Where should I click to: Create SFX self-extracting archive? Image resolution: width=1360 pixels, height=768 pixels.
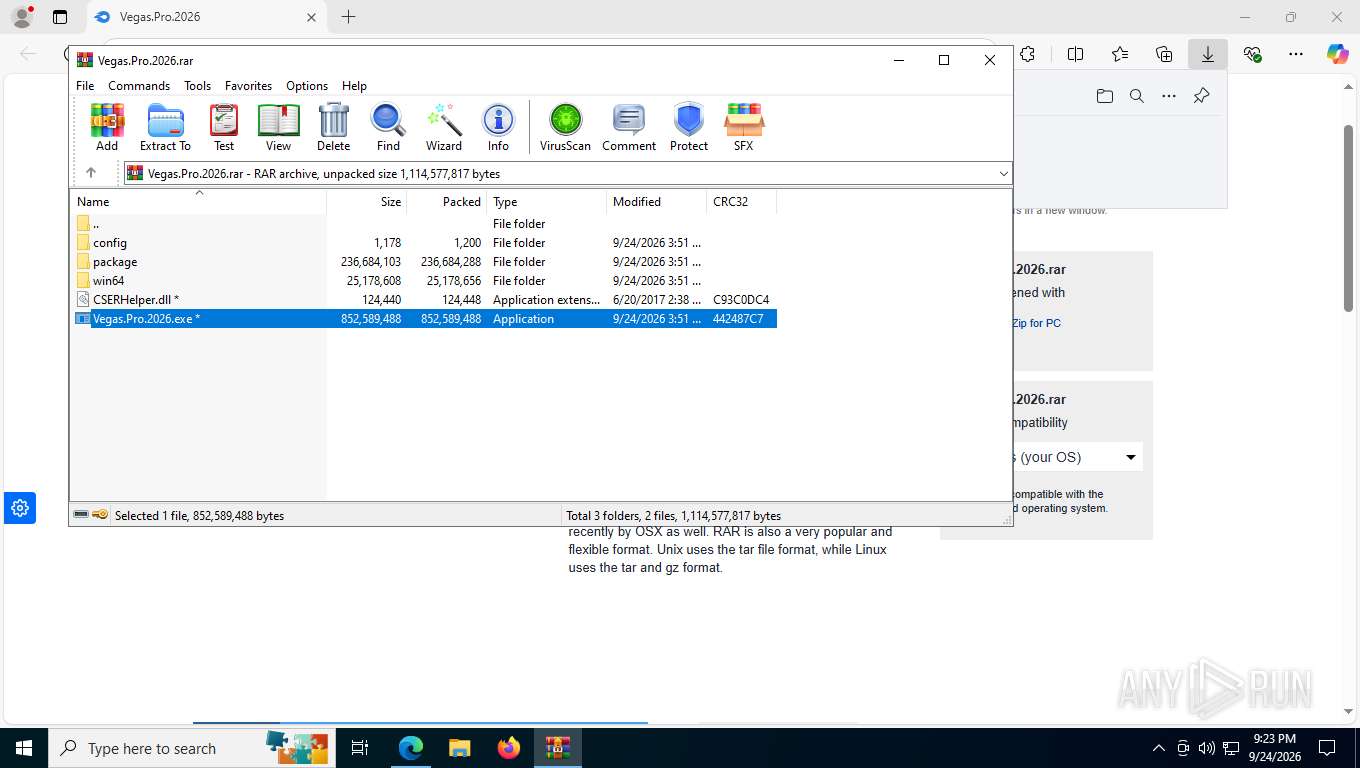pyautogui.click(x=743, y=127)
